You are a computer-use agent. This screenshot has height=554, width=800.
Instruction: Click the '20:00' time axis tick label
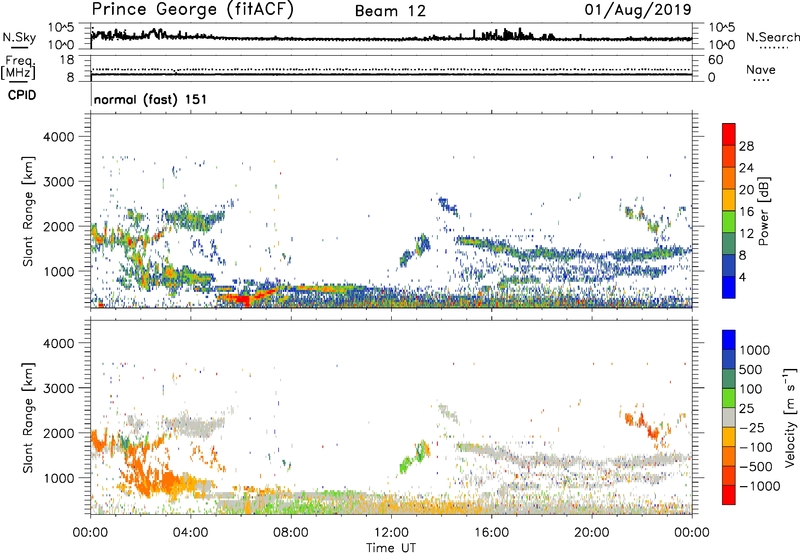point(591,533)
